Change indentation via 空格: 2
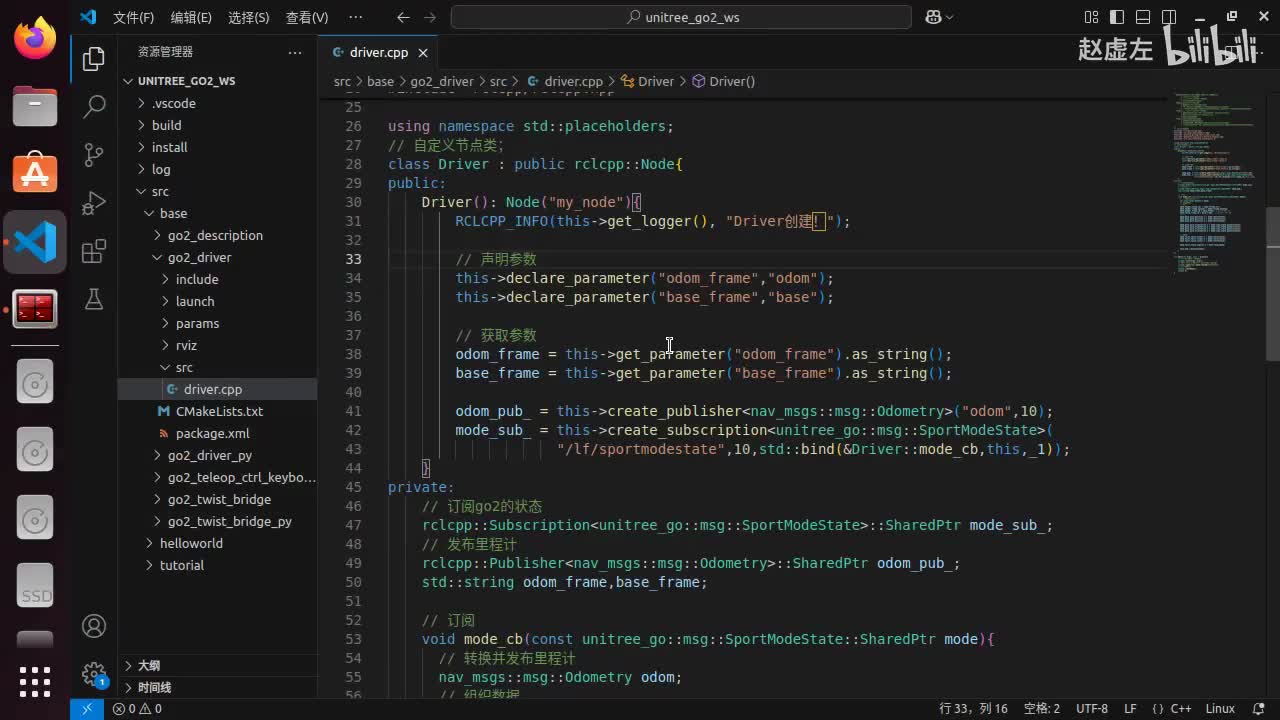This screenshot has height=720, width=1280. [x=1041, y=709]
